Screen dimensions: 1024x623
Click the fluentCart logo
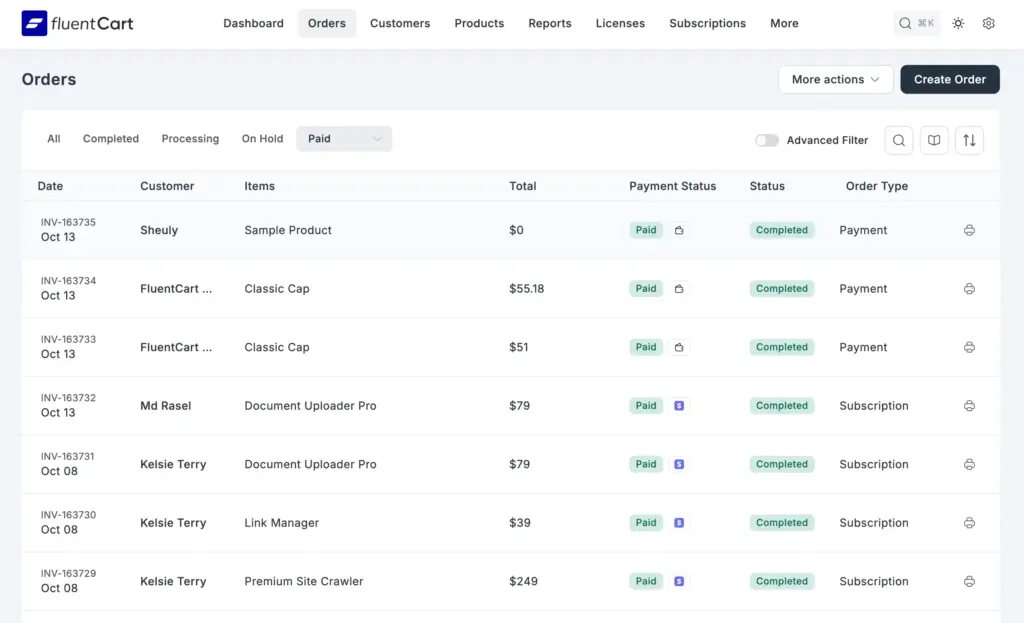[x=77, y=23]
